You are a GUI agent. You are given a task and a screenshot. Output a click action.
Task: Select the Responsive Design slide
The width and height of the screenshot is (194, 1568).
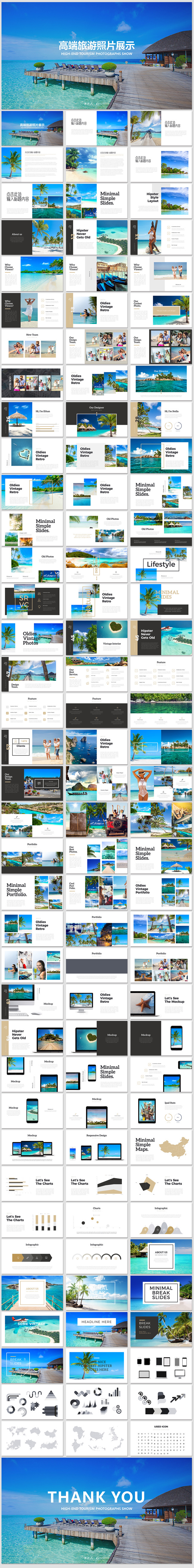(97, 1148)
